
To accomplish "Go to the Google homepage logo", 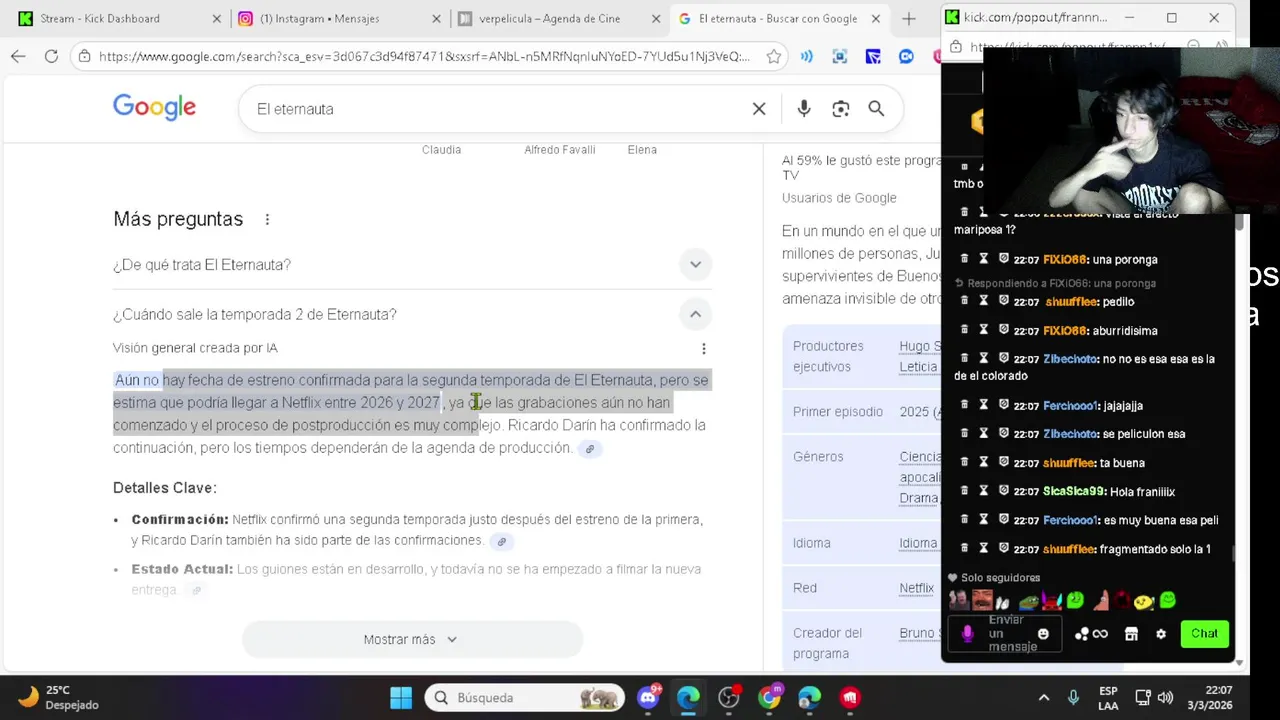I will (154, 108).
